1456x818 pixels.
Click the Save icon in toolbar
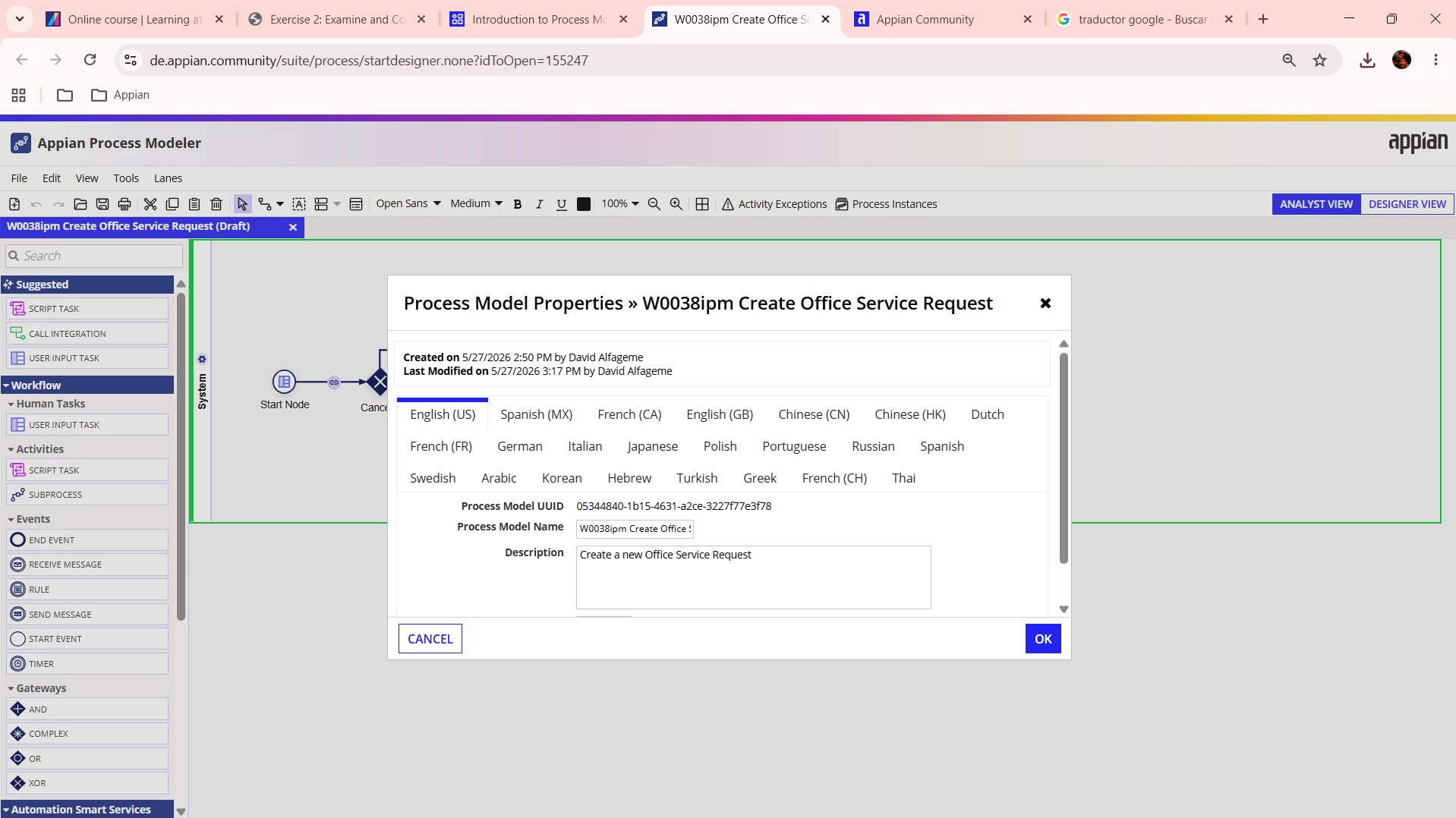click(102, 204)
